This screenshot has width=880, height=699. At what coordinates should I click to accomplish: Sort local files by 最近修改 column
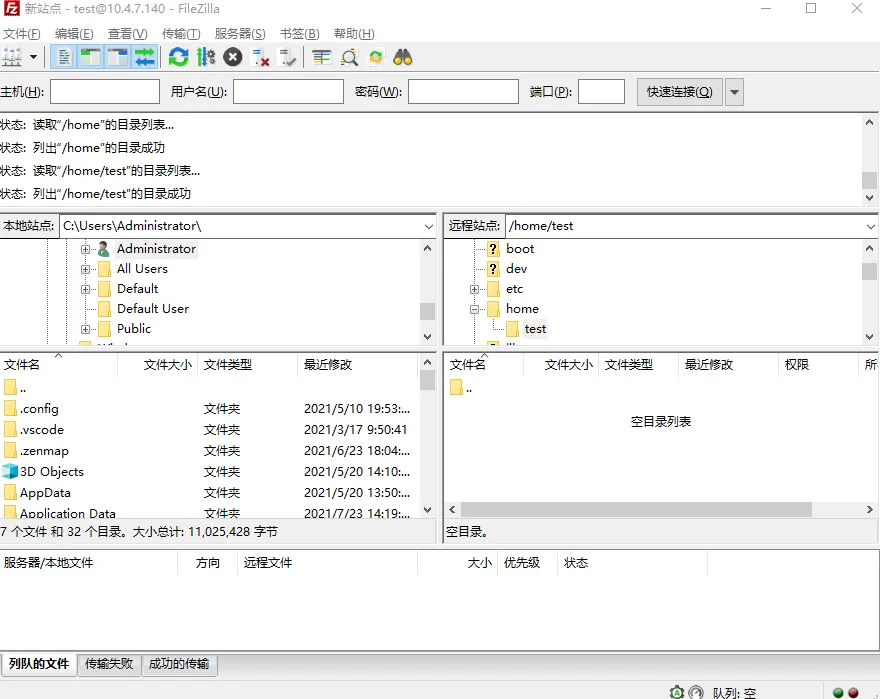(x=358, y=365)
